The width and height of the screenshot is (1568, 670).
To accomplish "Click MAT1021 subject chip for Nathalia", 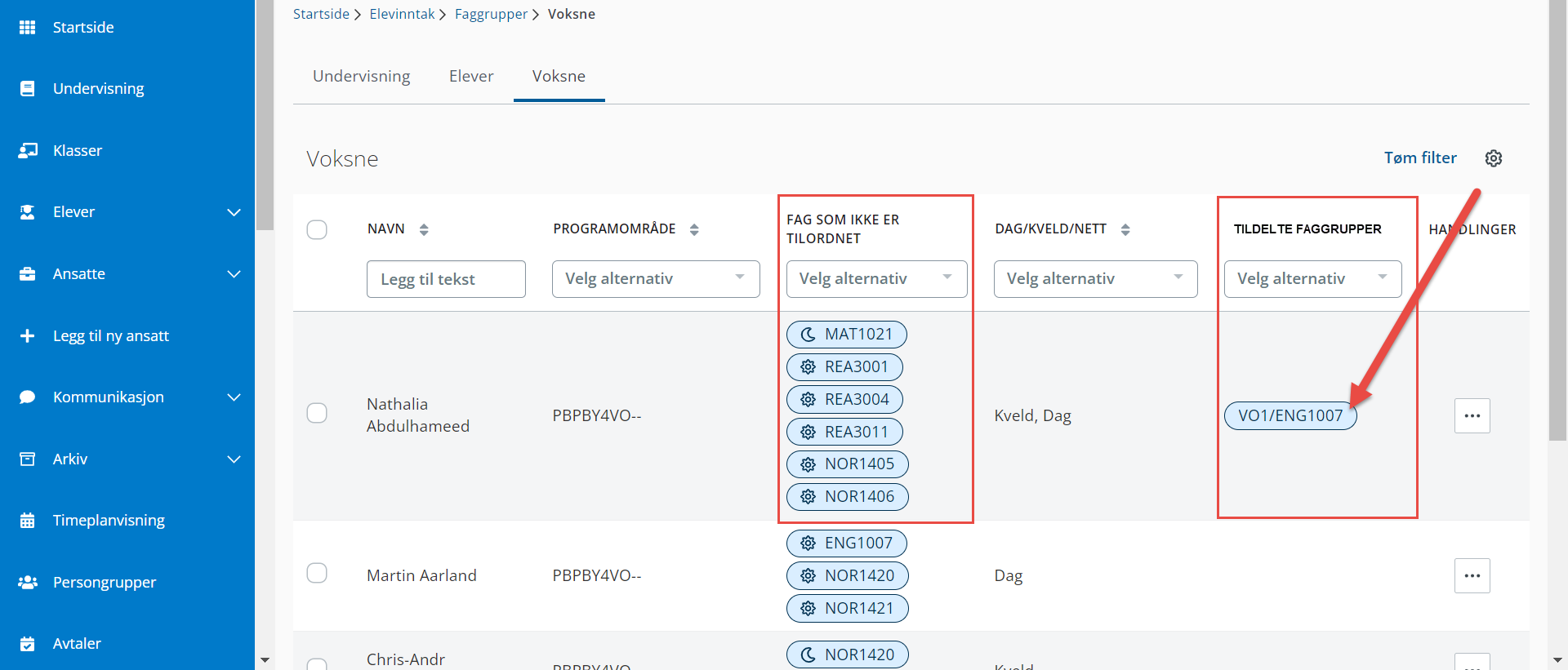I will tap(846, 335).
